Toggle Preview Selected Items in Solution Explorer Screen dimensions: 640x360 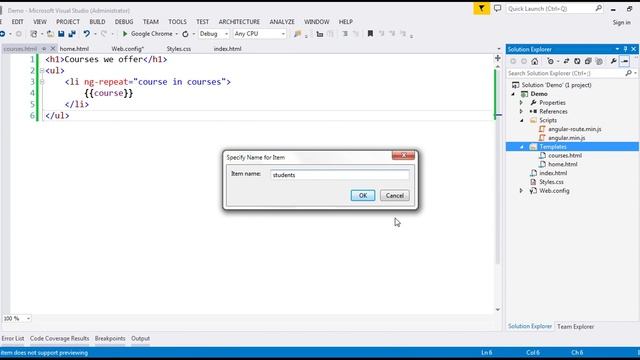pos(625,61)
